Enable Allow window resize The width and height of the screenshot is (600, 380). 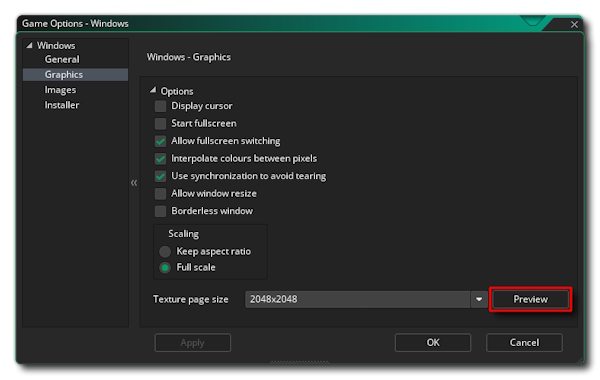(160, 194)
